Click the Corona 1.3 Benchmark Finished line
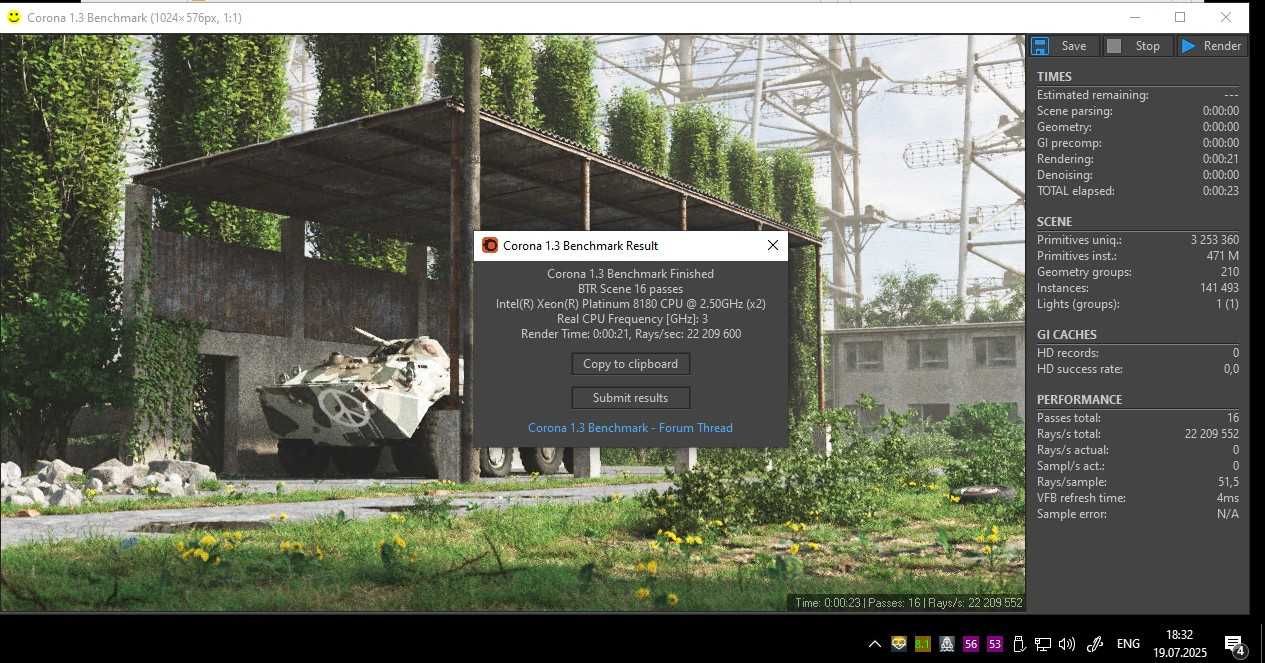Screen dimensions: 1265x663 (630, 274)
